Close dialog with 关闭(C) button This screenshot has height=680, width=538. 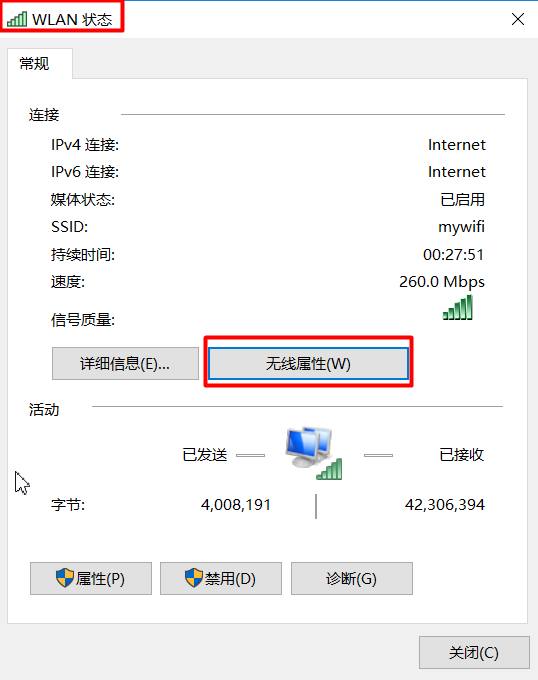coord(474,652)
